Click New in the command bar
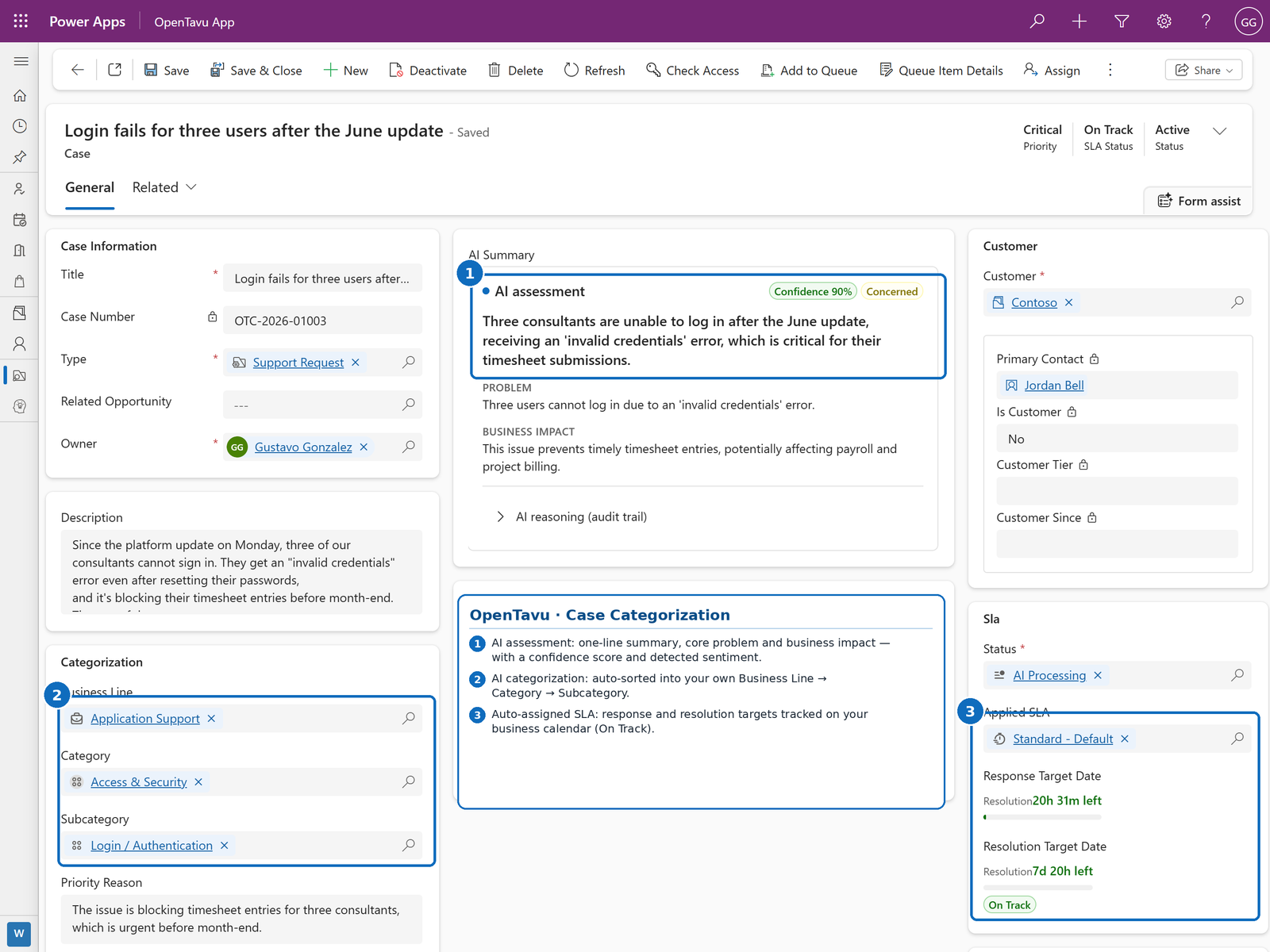 coord(345,71)
